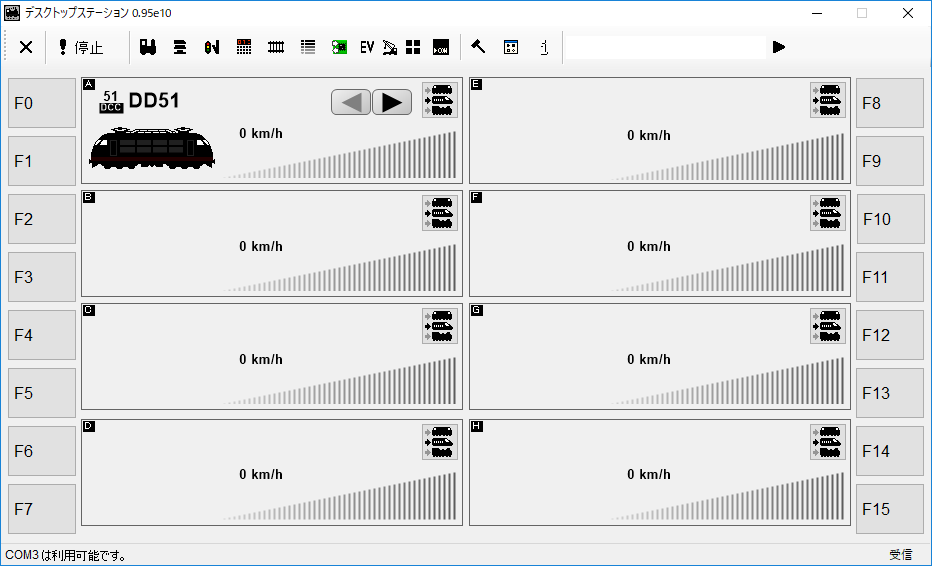Click the speed bar in slot H
The width and height of the screenshot is (932, 566).
click(728, 496)
